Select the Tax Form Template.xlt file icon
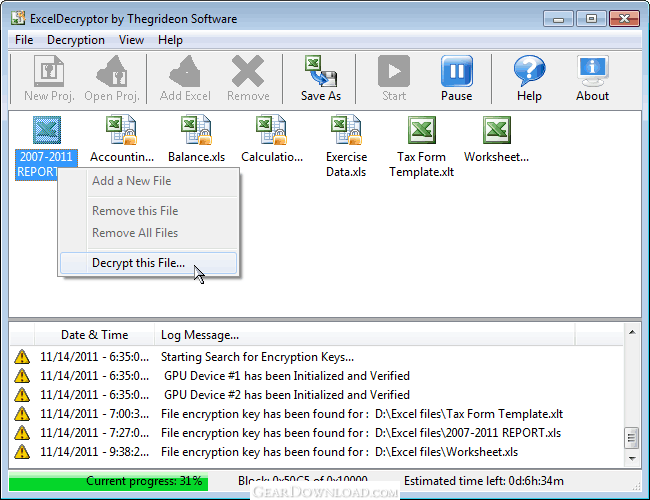 point(422,130)
